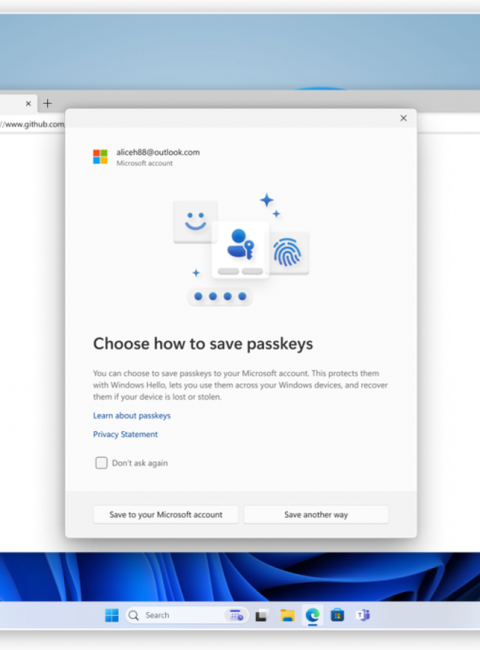
Task: Open a new browser tab
Action: click(x=48, y=103)
